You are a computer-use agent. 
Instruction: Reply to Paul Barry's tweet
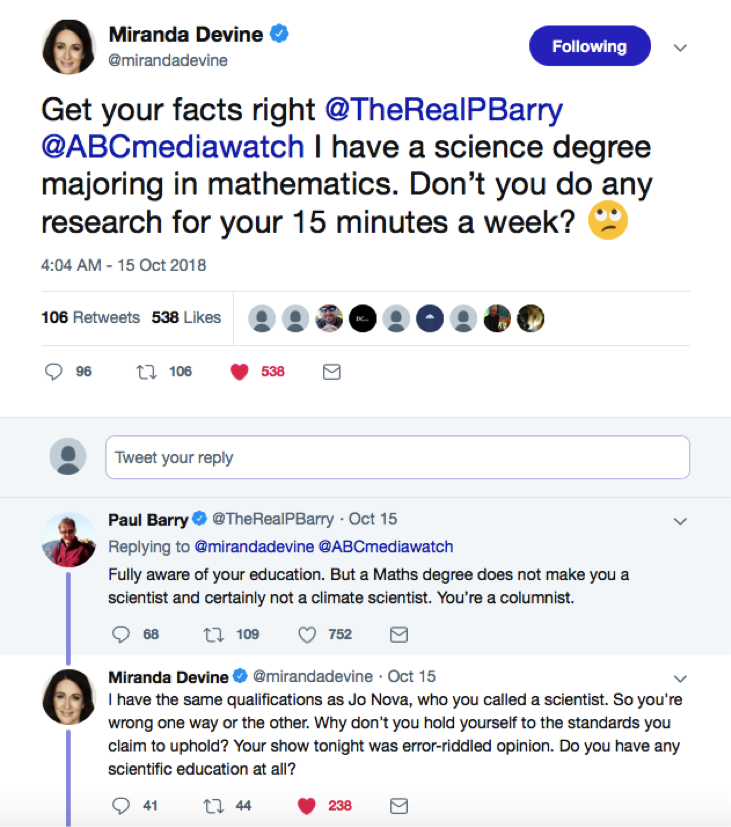(122, 634)
